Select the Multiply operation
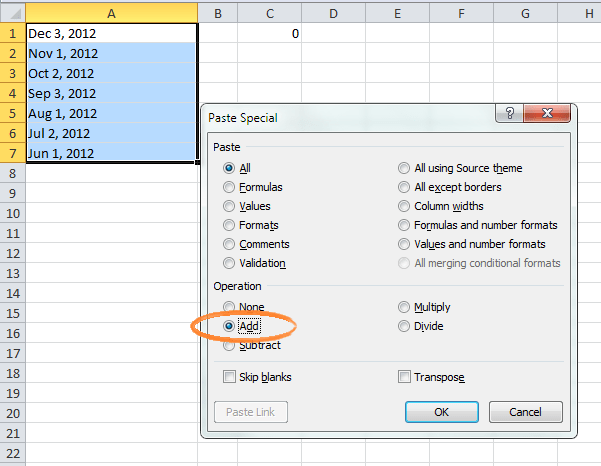Viewport: 601px width, 466px height. (x=404, y=307)
